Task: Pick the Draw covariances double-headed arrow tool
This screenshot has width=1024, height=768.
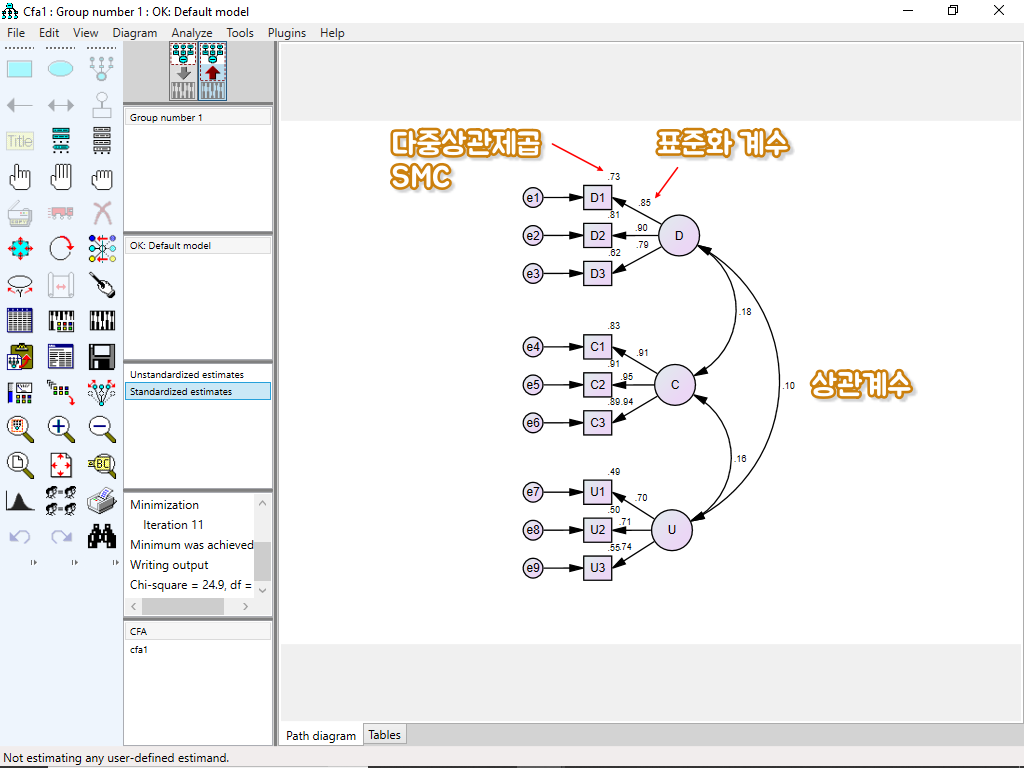Action: pos(61,105)
